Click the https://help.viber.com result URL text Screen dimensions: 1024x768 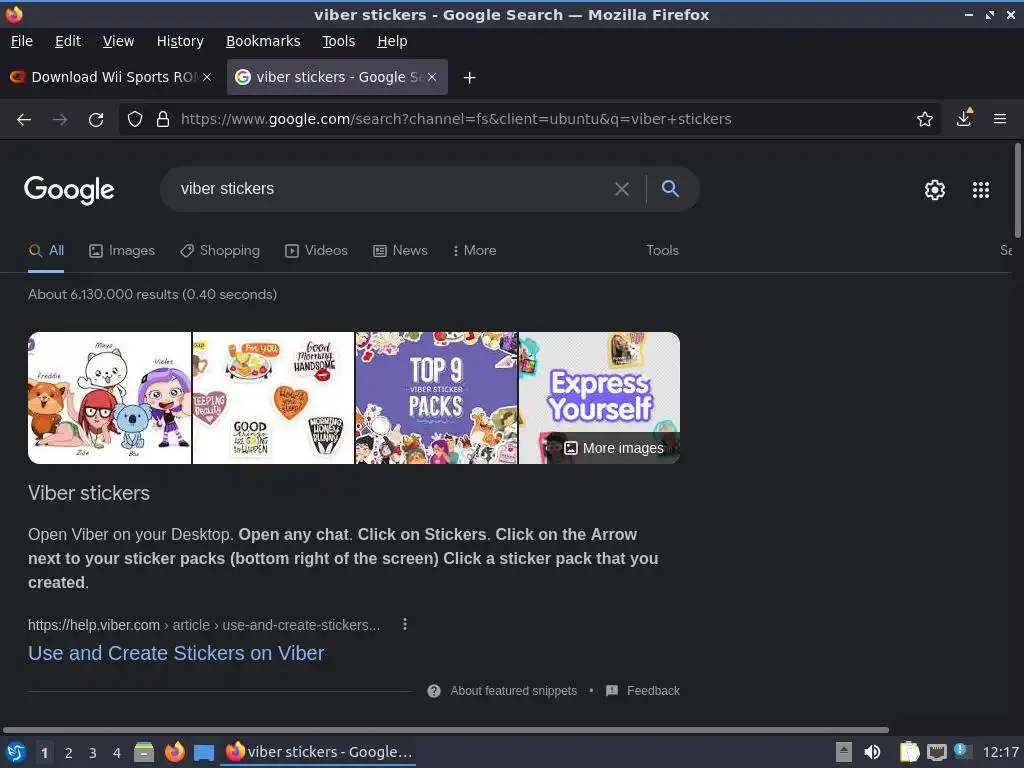[93, 625]
